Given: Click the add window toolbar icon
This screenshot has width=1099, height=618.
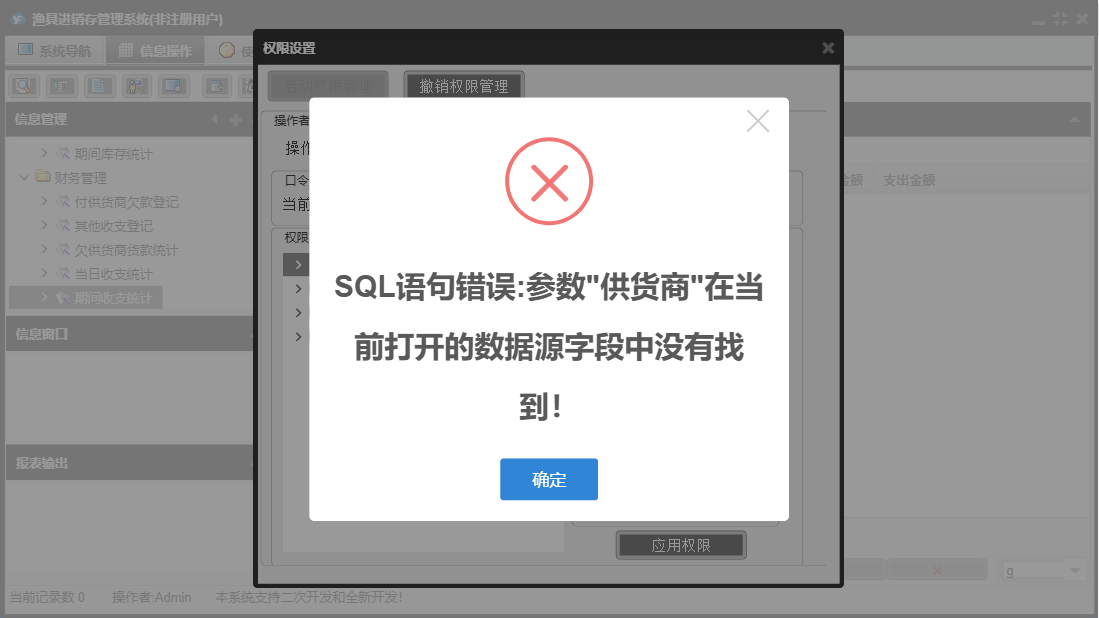Looking at the screenshot, I should (x=217, y=86).
